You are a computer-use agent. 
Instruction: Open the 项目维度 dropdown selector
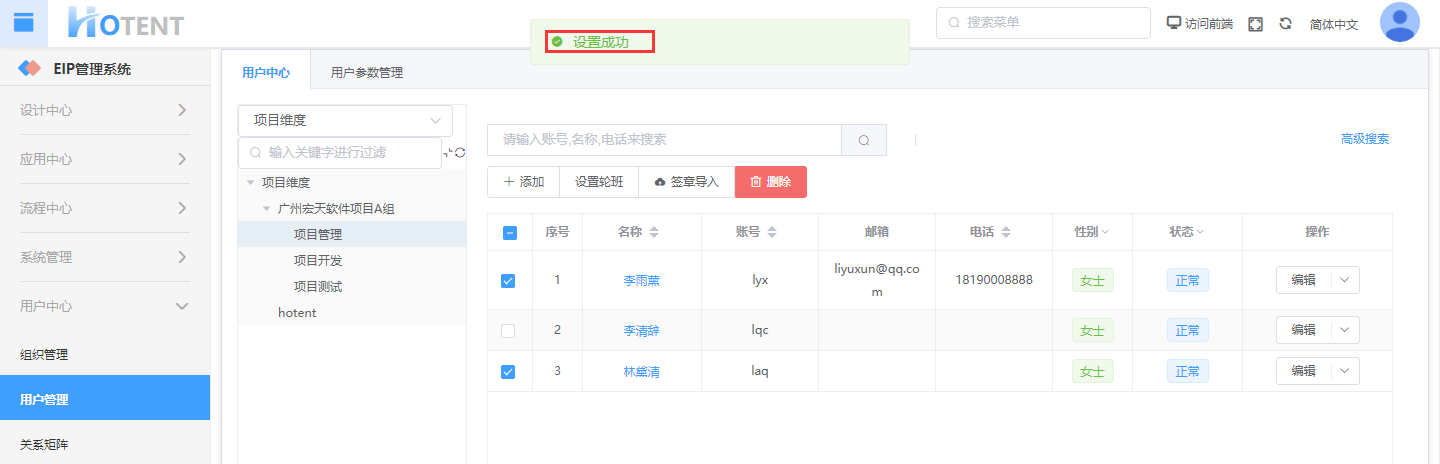345,121
